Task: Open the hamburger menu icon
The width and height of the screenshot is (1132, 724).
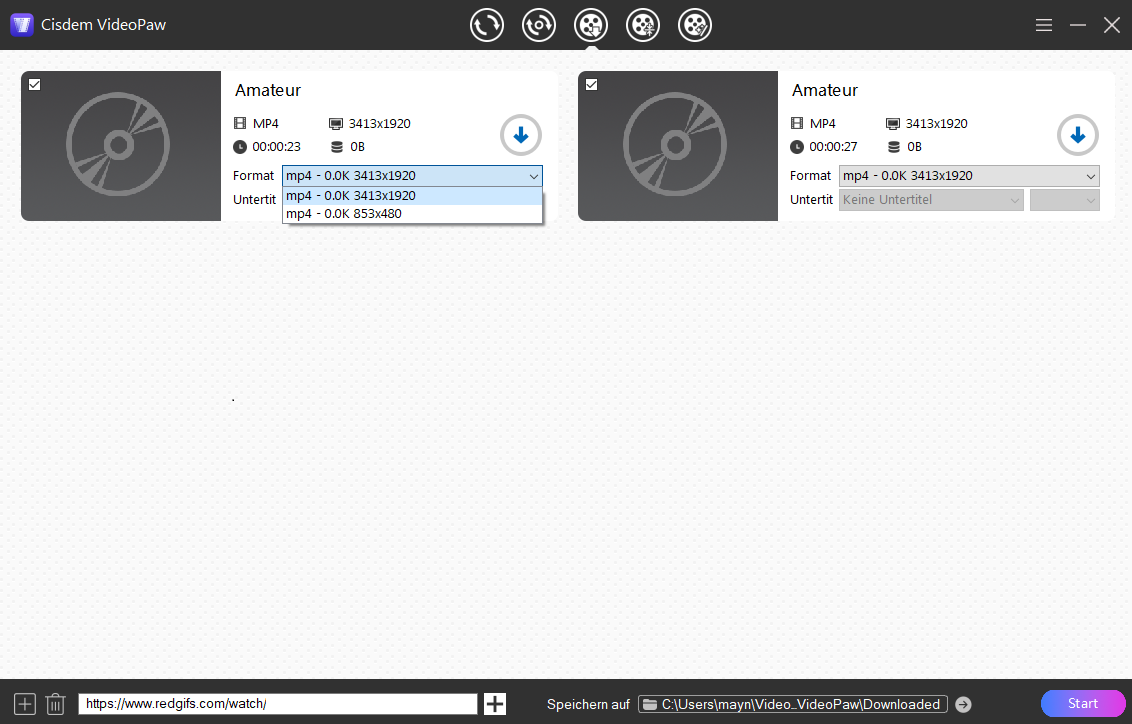Action: (1043, 25)
